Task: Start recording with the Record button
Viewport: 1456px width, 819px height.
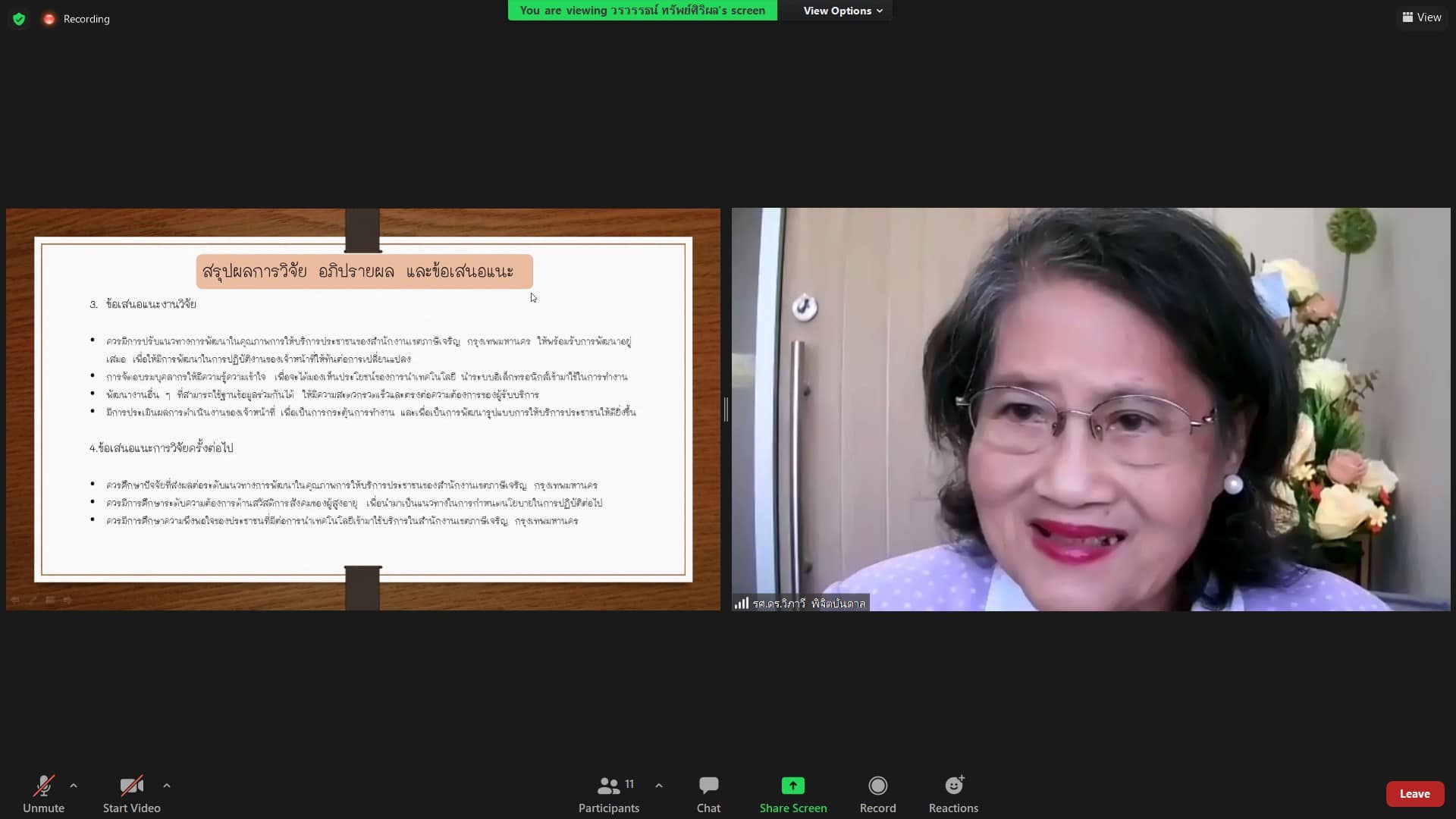Action: [877, 794]
